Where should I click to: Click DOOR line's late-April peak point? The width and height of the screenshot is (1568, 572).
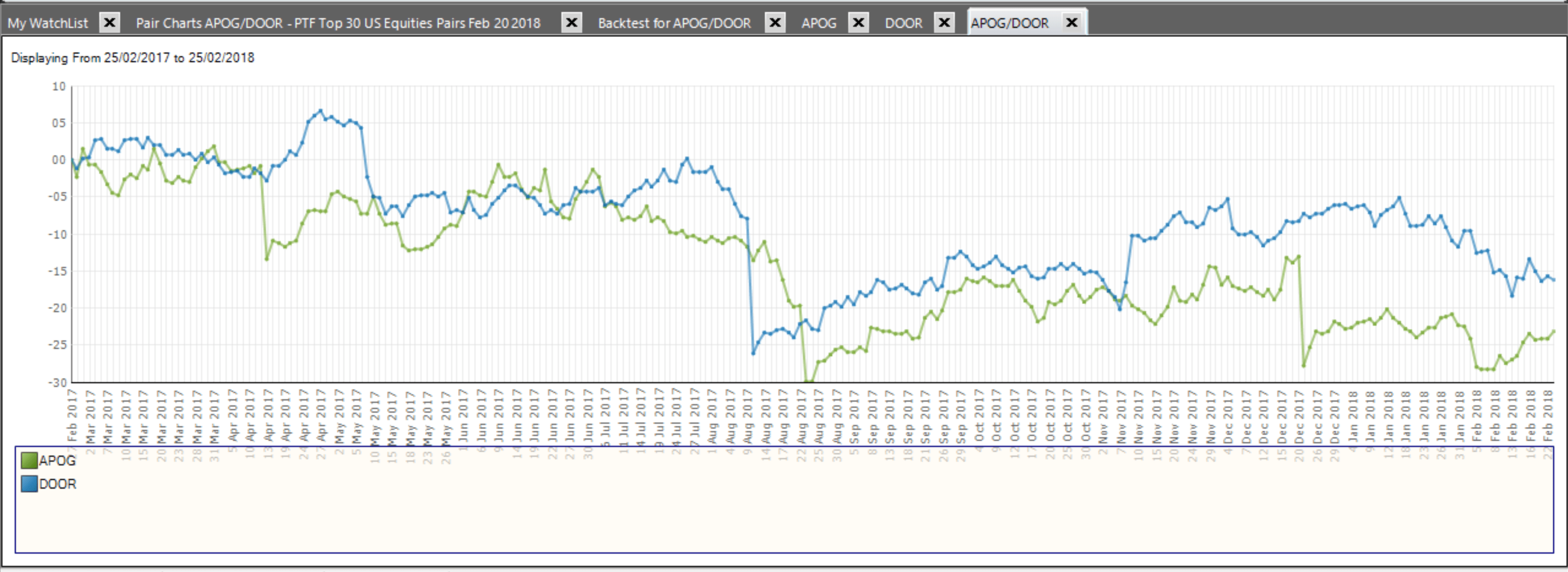point(321,111)
